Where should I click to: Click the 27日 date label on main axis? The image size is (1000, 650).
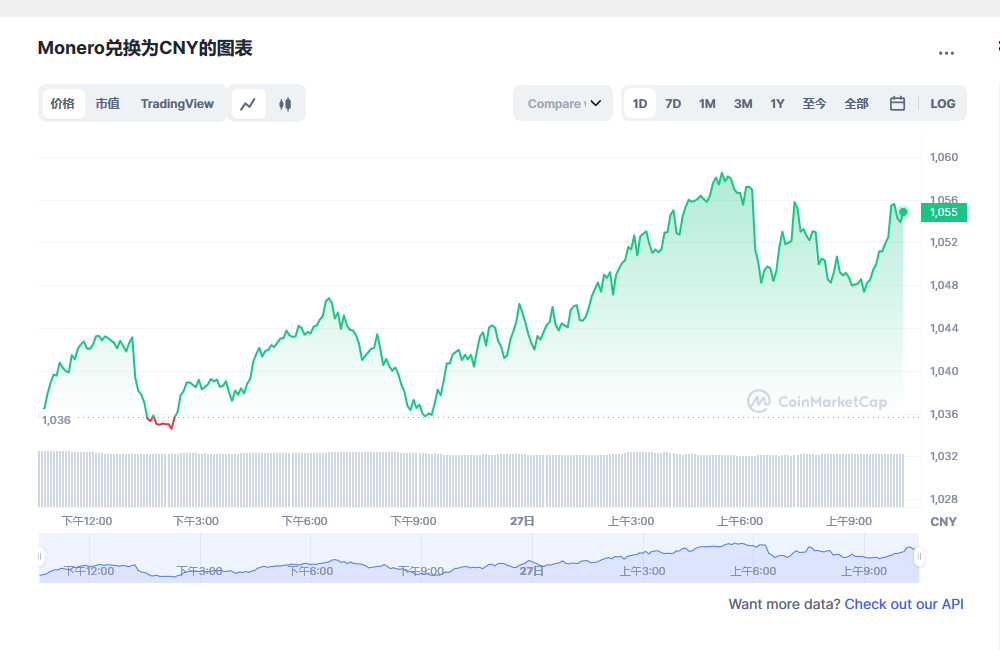(x=522, y=521)
